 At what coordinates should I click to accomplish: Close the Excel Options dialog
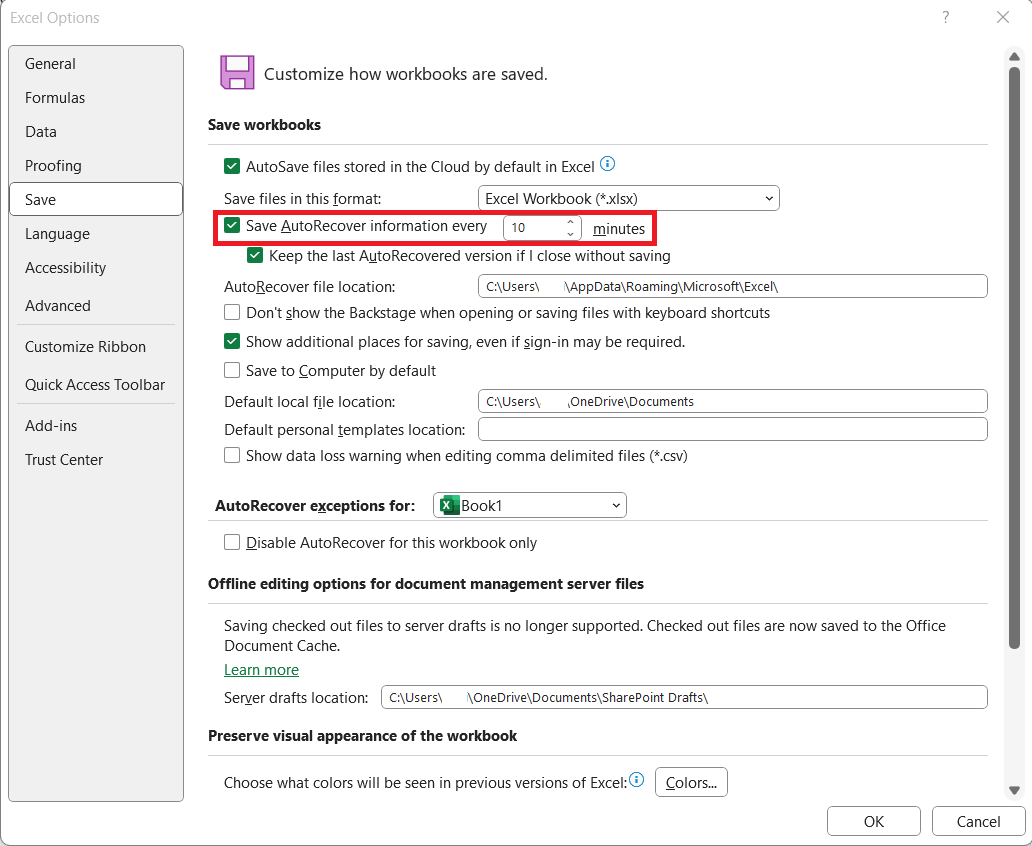tap(1002, 17)
